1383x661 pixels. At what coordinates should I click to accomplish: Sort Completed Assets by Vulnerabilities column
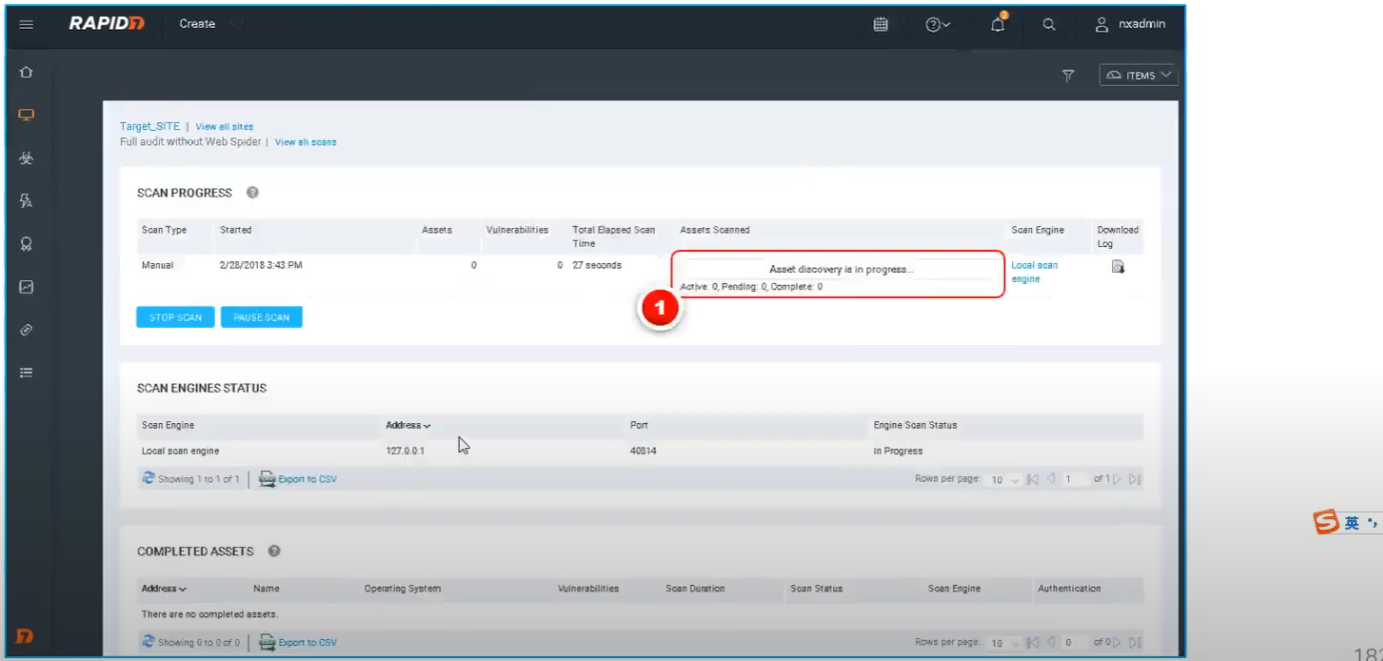click(x=588, y=589)
